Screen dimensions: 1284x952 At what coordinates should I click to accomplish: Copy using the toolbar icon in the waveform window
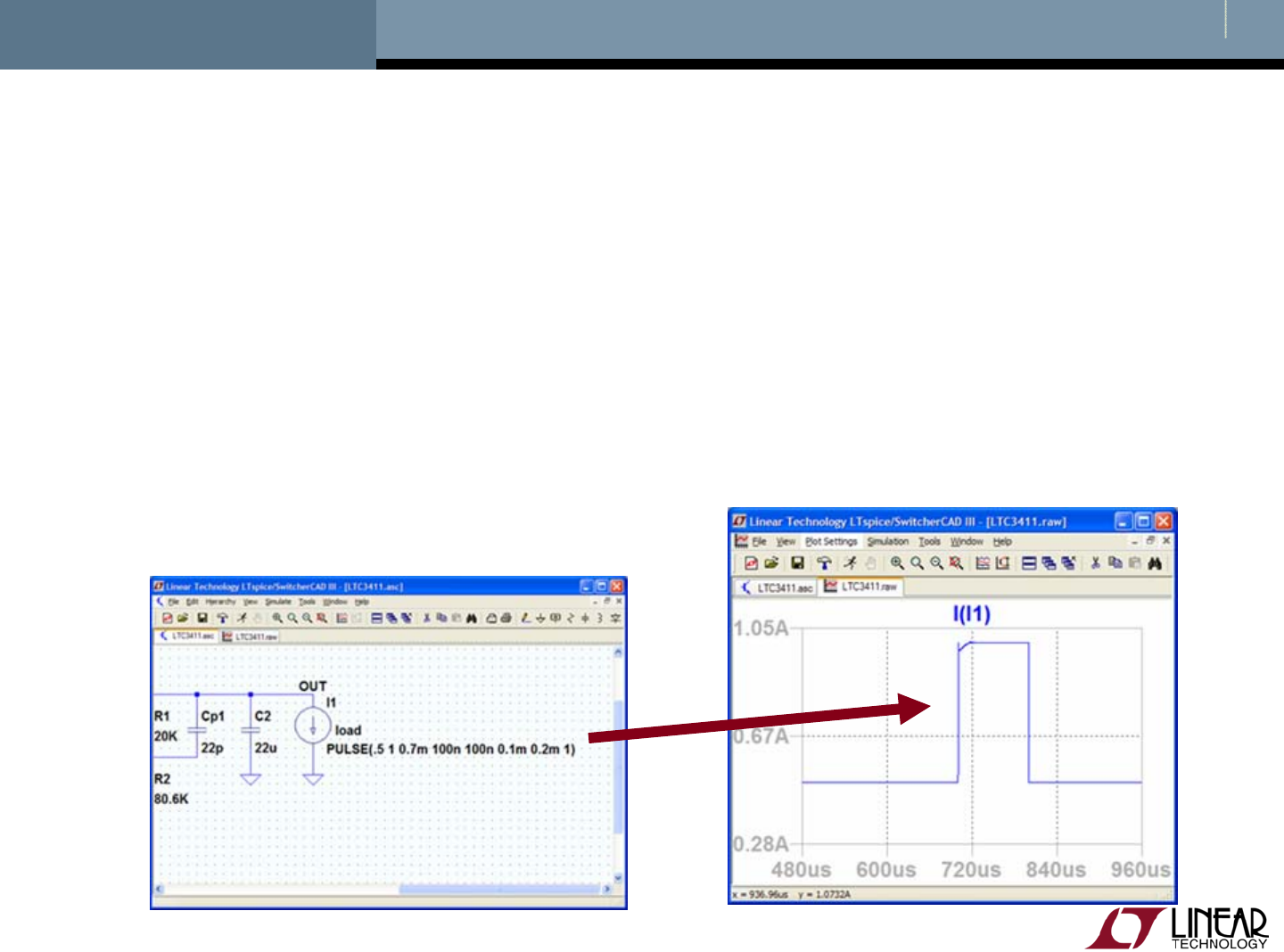(1115, 563)
